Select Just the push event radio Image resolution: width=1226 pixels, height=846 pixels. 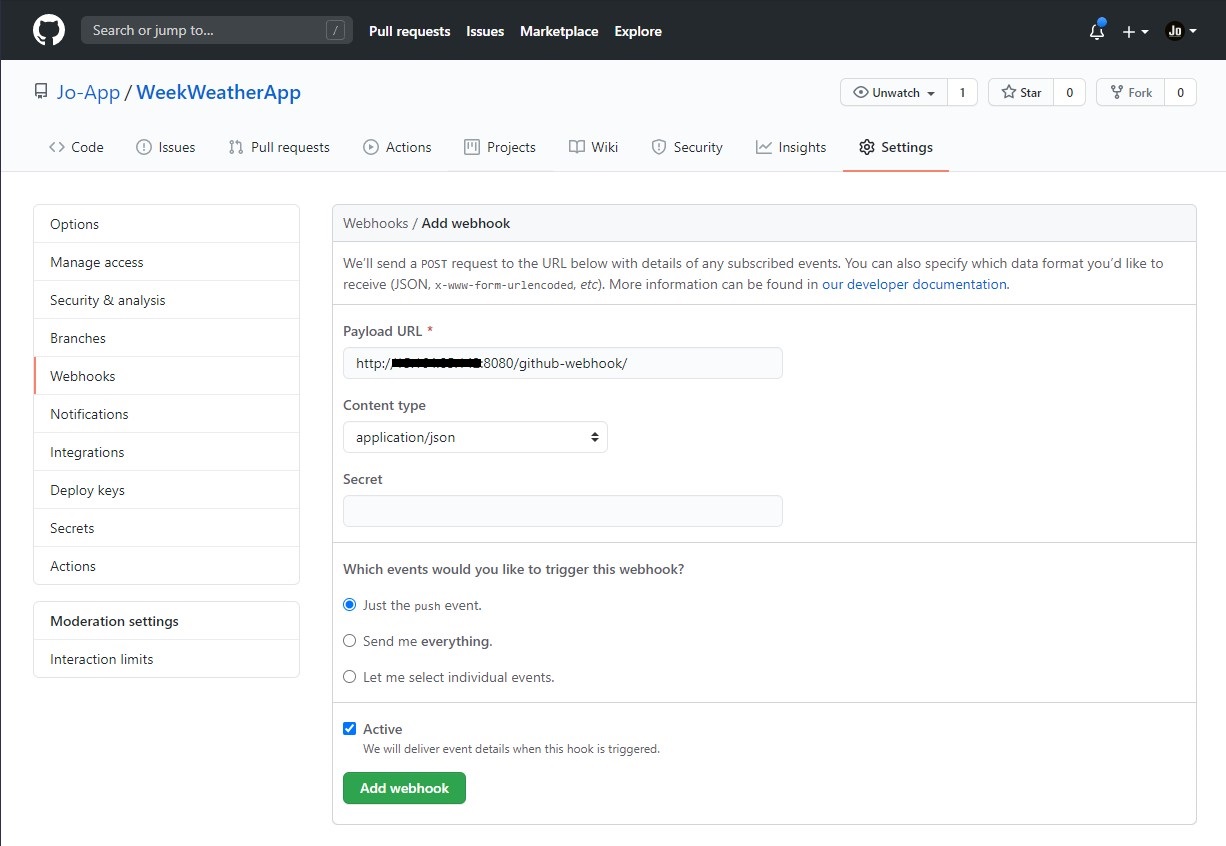[350, 605]
